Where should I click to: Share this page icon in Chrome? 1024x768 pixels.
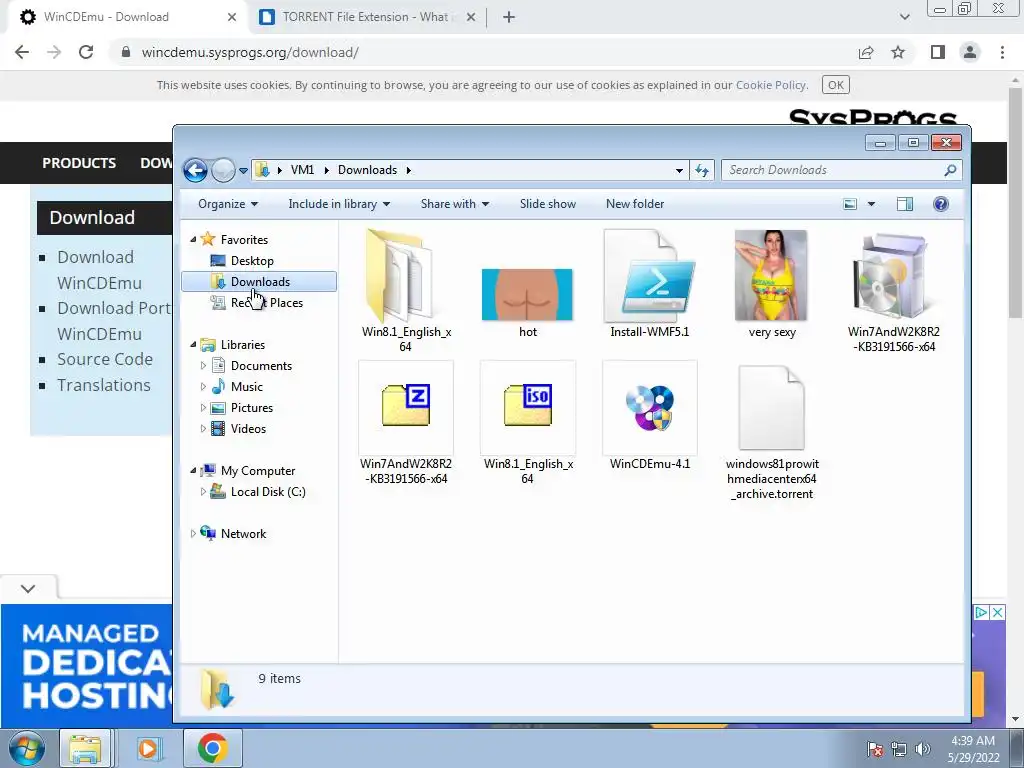[866, 52]
